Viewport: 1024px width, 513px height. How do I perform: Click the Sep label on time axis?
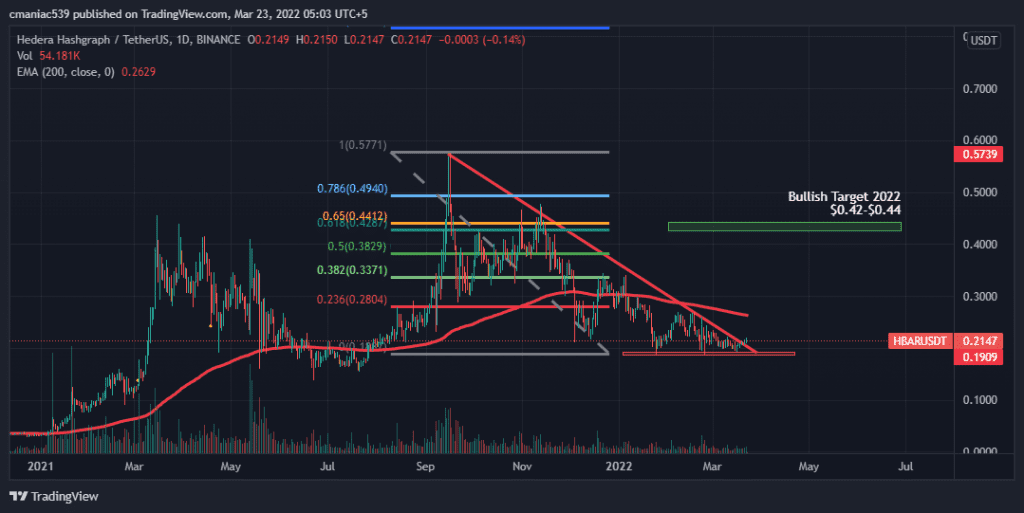coord(425,466)
